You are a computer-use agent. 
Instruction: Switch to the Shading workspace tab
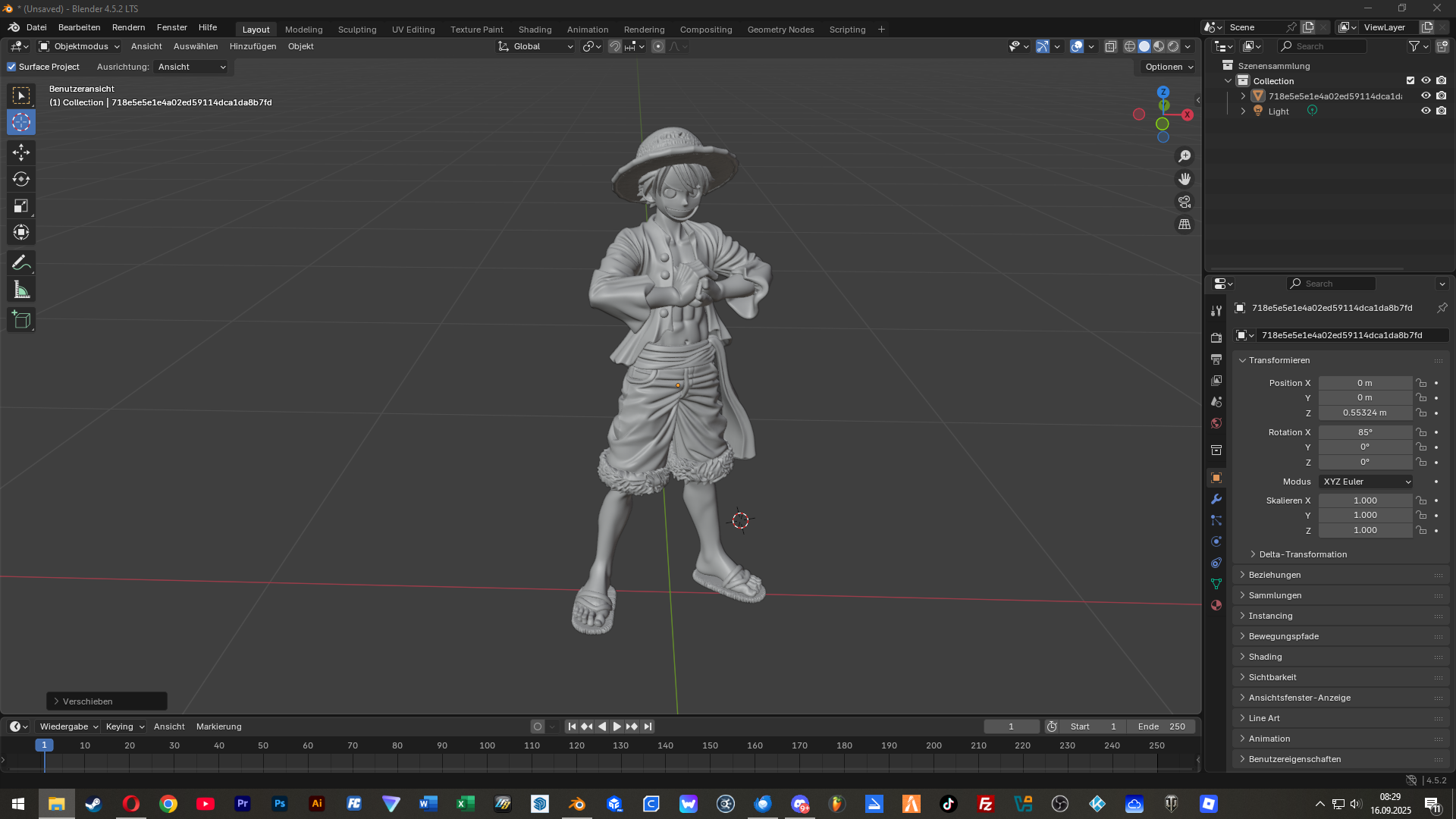click(x=535, y=30)
